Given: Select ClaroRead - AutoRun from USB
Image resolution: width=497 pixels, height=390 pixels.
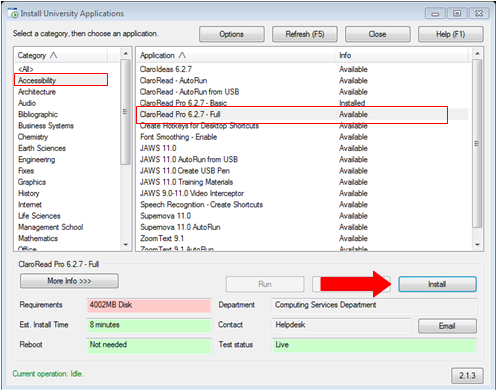Looking at the screenshot, I should (x=302, y=92).
